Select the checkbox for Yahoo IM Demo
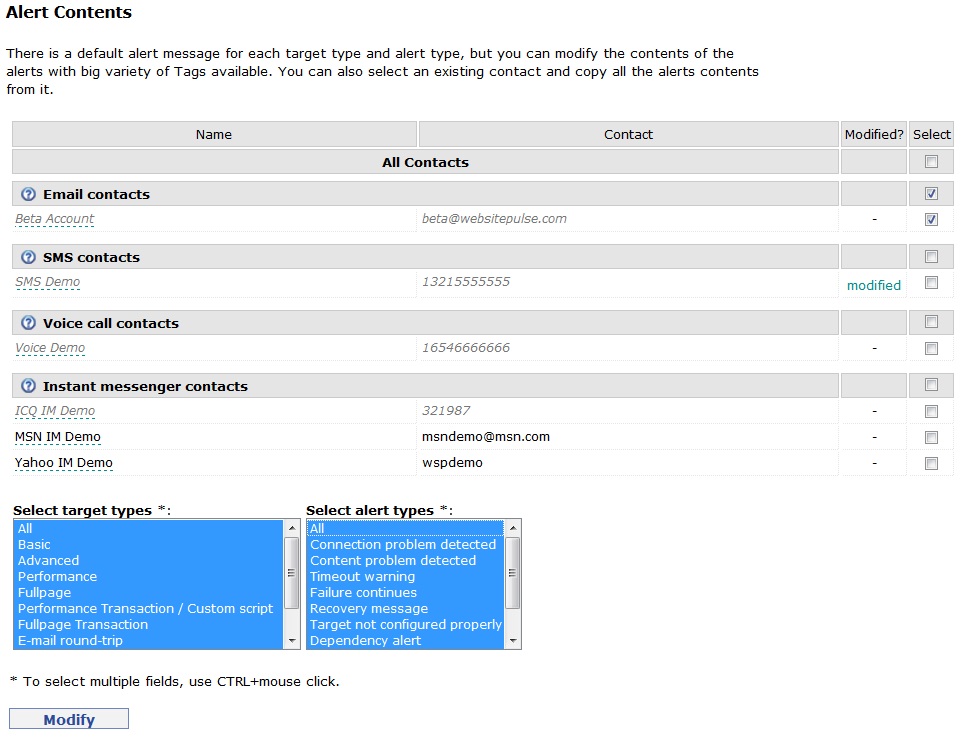The width and height of the screenshot is (969, 737). [x=931, y=463]
